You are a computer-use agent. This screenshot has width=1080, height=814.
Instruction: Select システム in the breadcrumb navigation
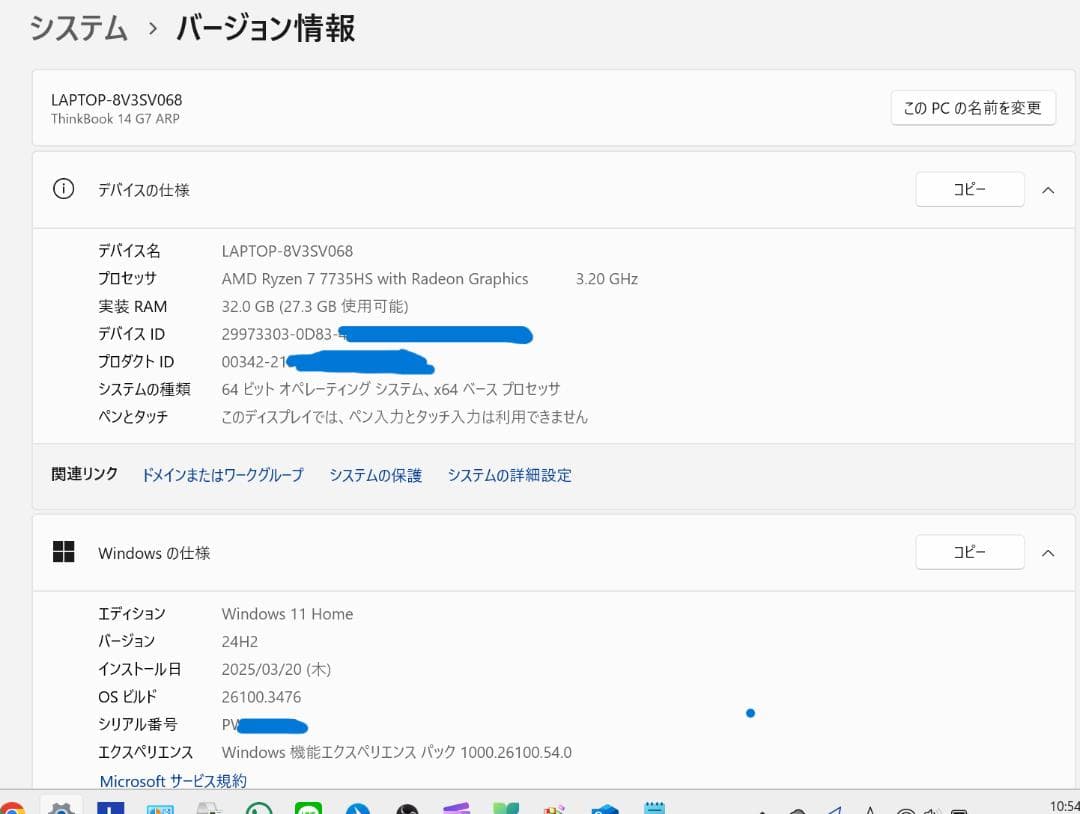[78, 28]
